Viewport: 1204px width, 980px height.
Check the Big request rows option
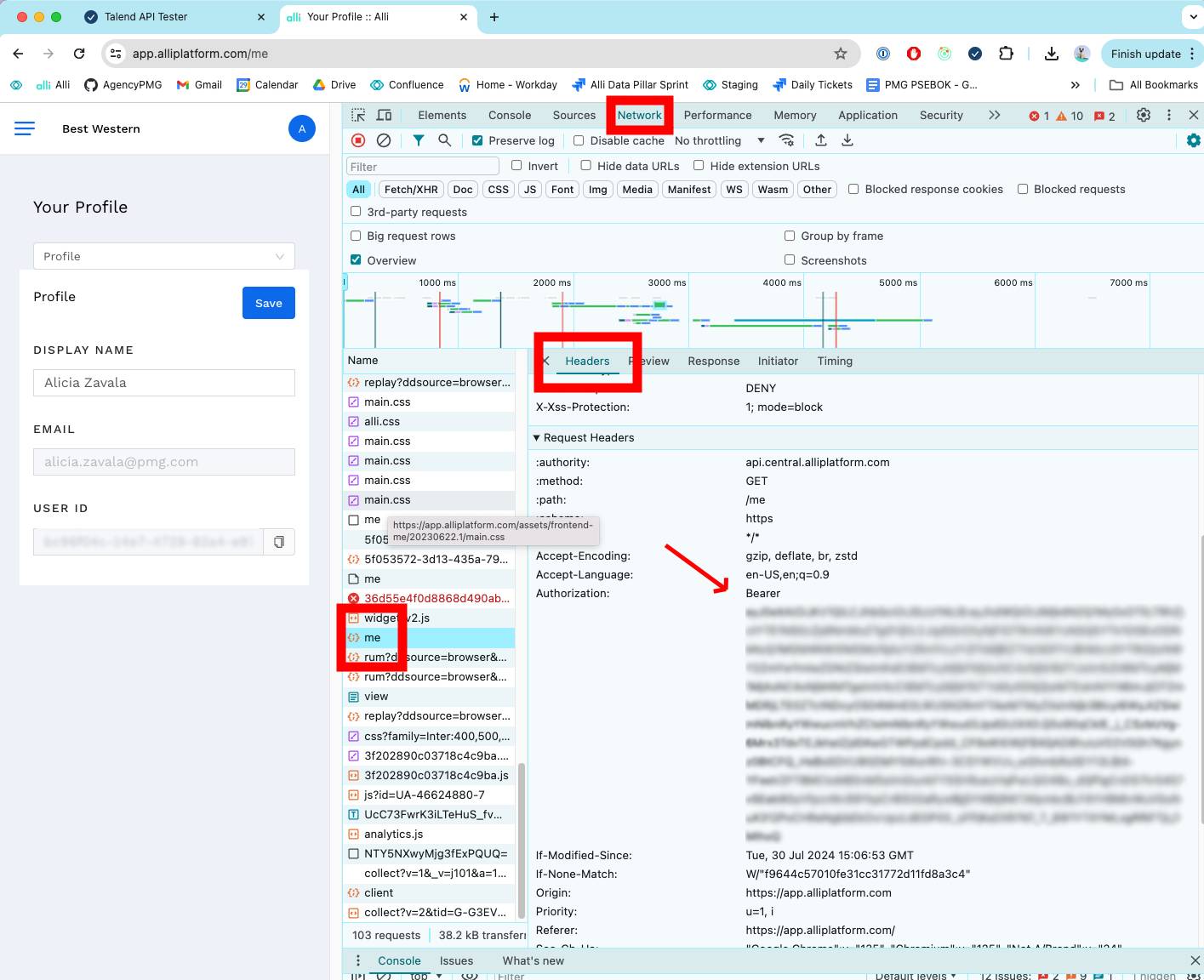click(x=356, y=236)
